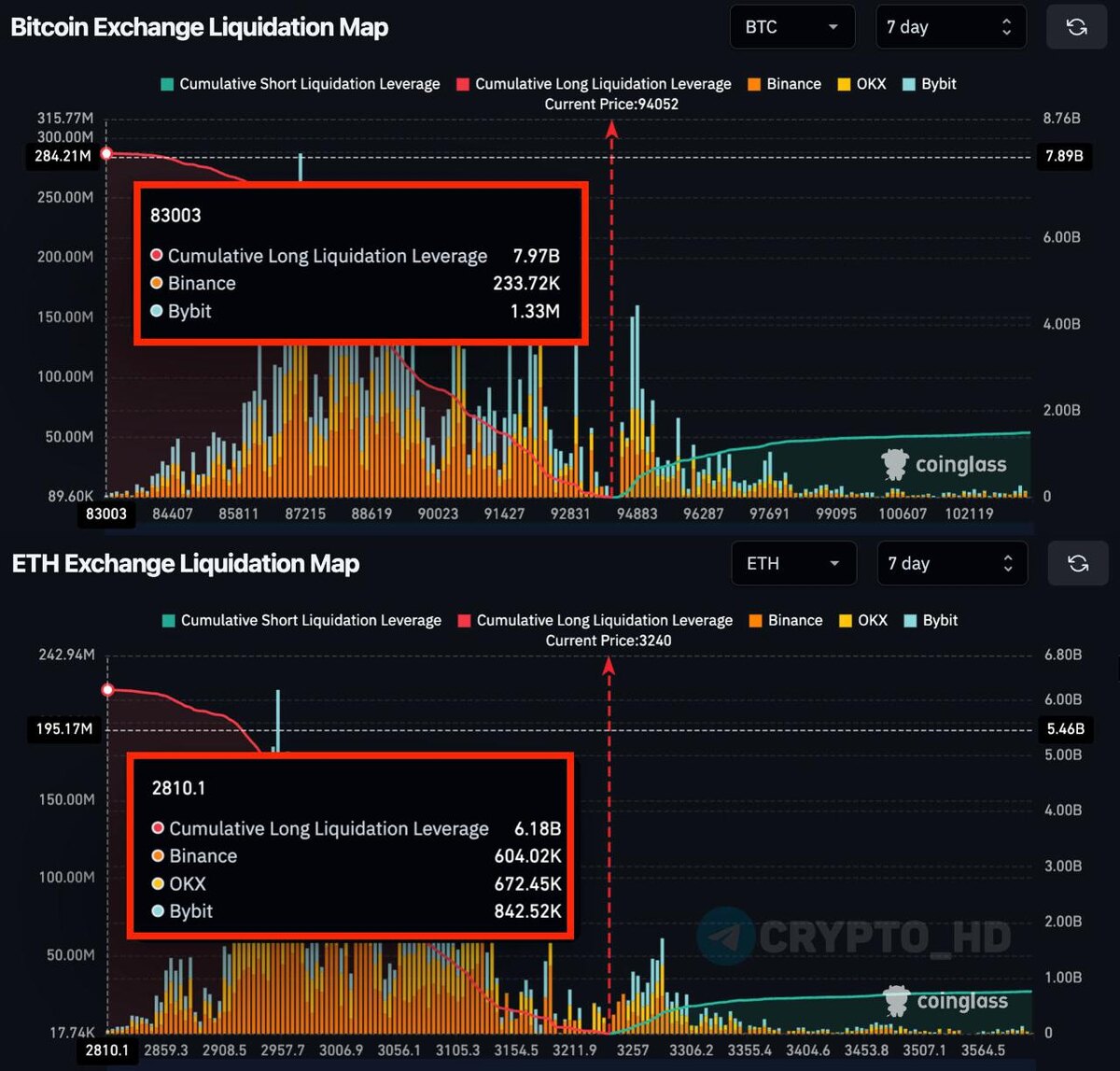Click the 83003 price axis label
1120x1071 pixels.
(106, 514)
